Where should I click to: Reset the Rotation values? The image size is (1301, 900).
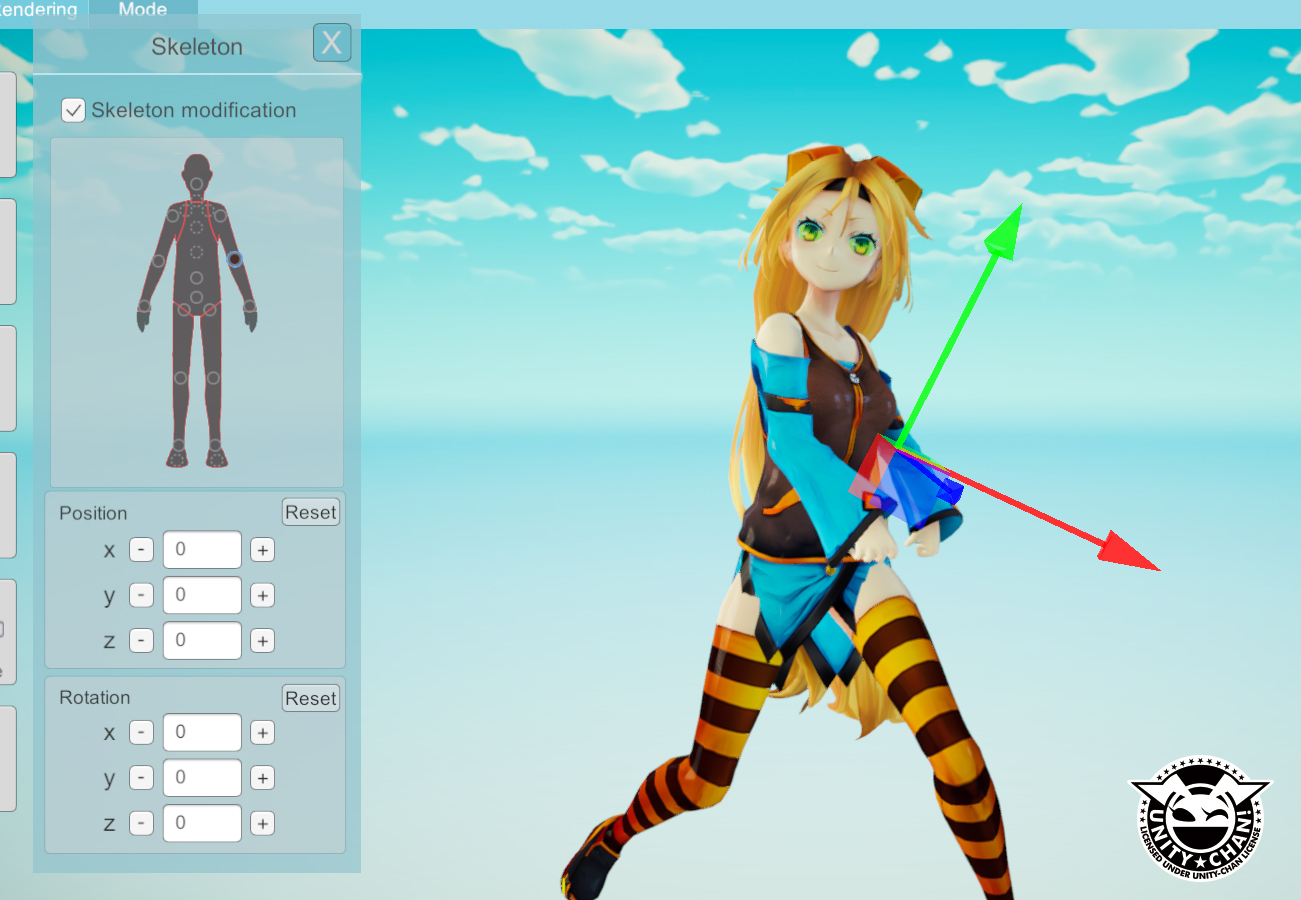coord(310,697)
